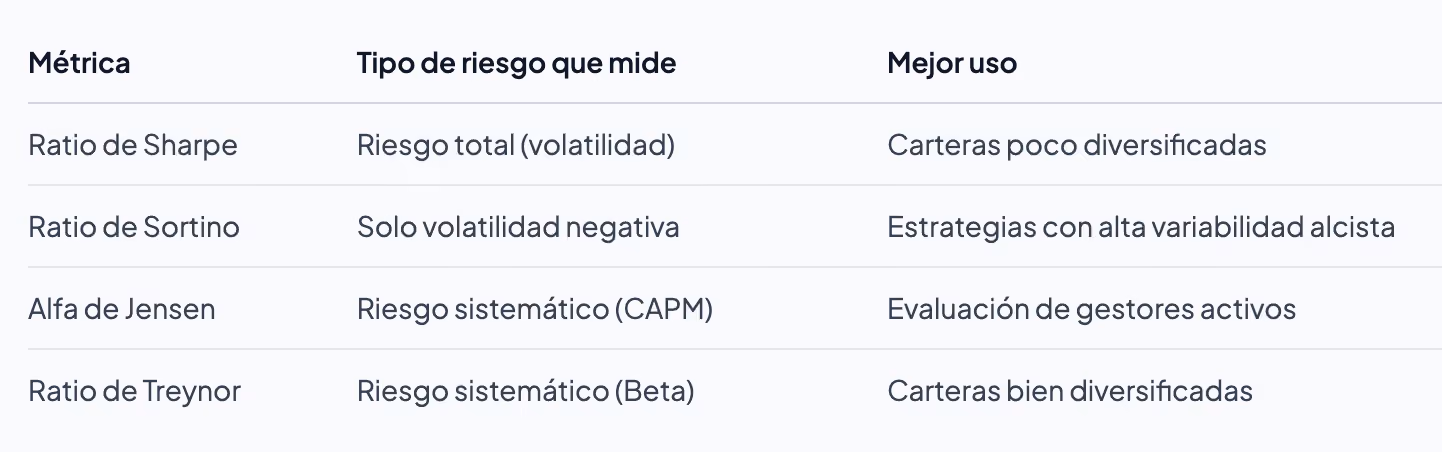Click the Tipo de riesgo que mide header
Viewport: 1442px width, 452px height.
point(516,64)
